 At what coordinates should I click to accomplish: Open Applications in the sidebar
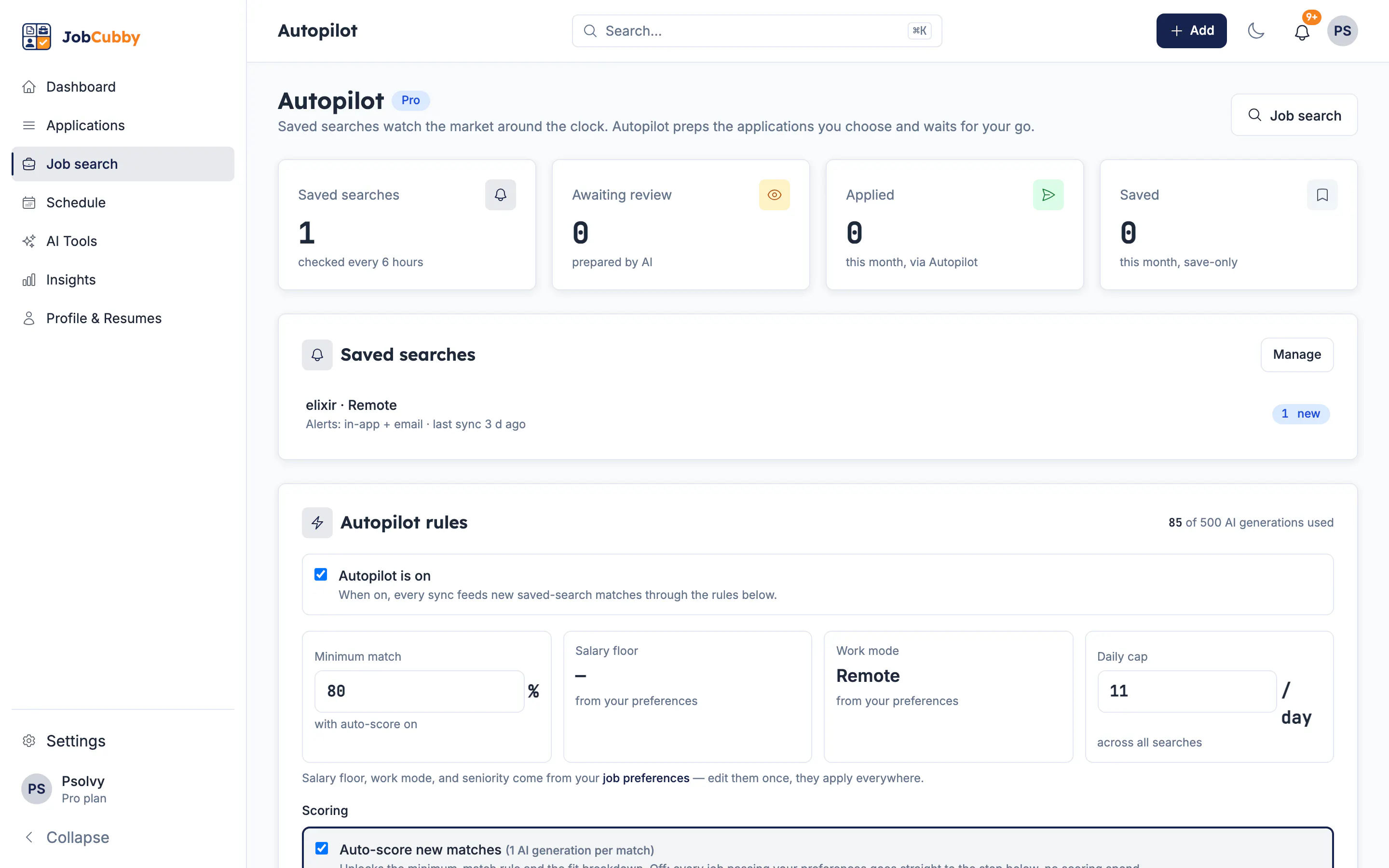coord(123,125)
